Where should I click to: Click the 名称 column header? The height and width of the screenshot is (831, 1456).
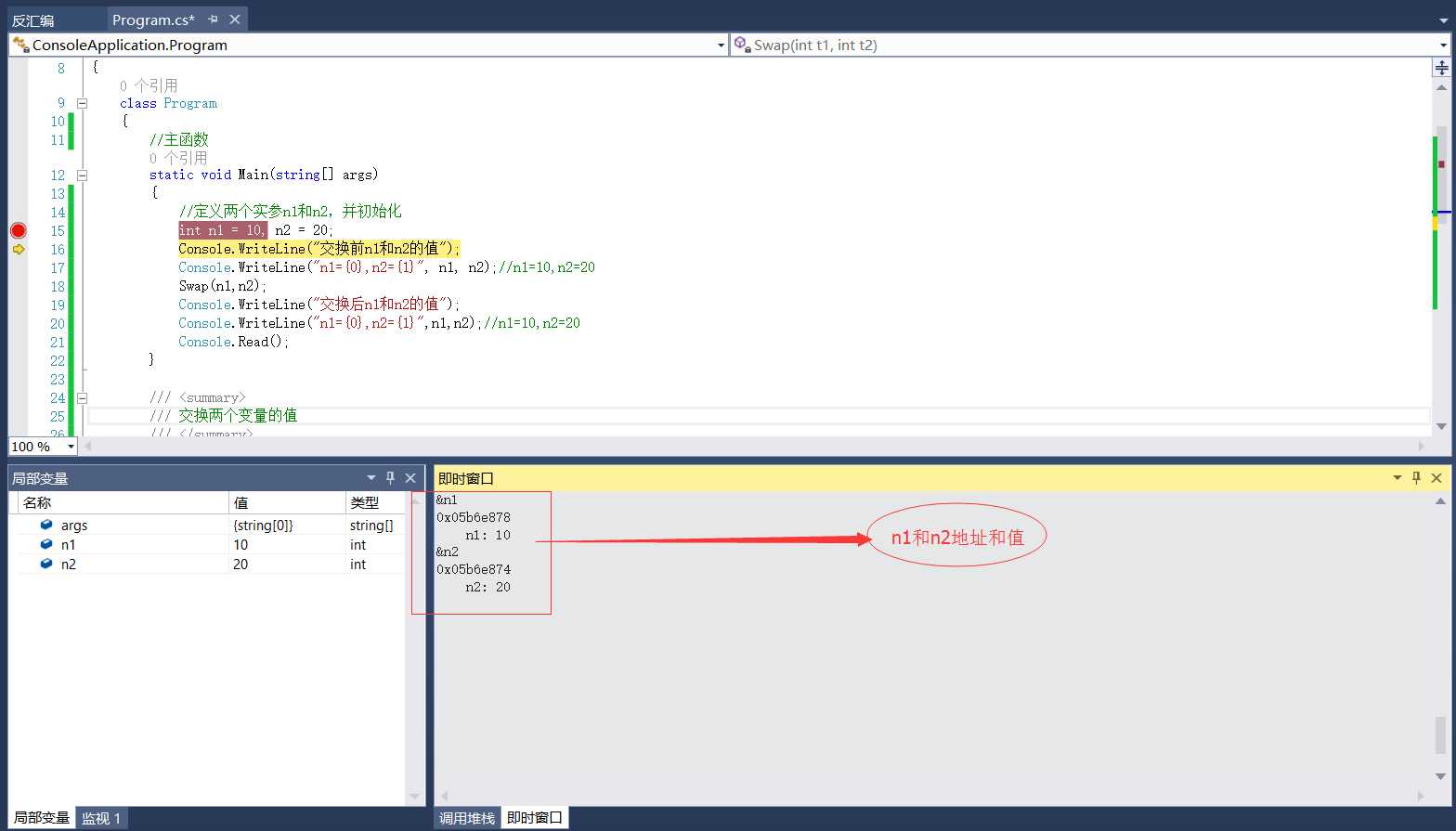click(123, 502)
